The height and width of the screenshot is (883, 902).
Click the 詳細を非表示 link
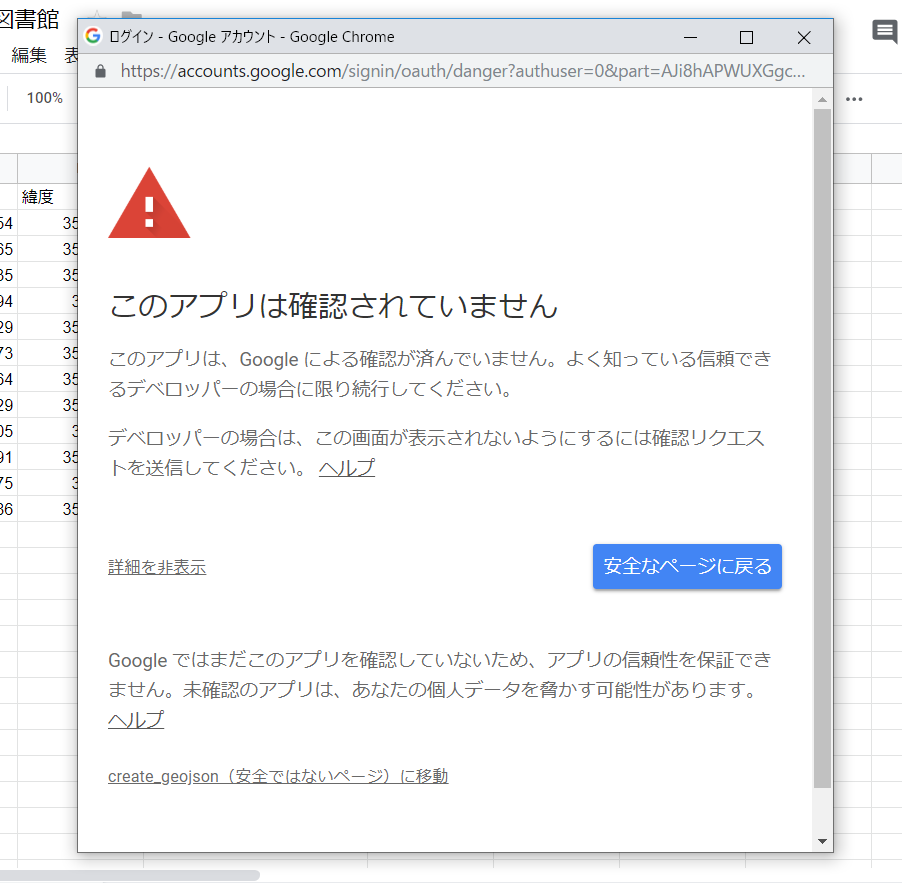point(157,567)
